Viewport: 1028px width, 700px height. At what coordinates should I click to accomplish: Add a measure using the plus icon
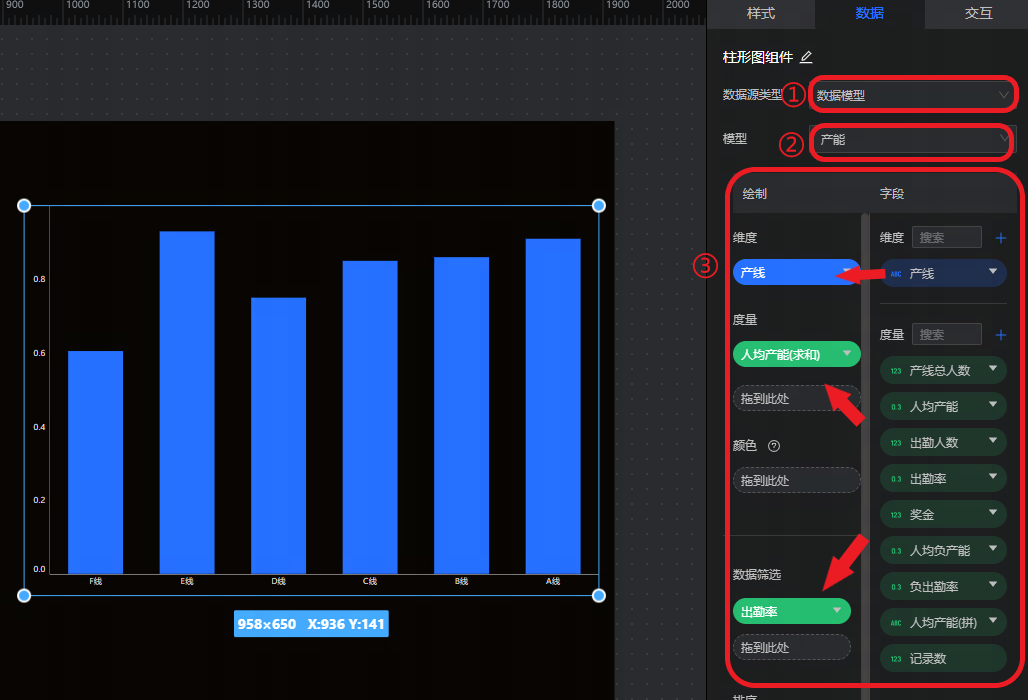(x=1000, y=335)
